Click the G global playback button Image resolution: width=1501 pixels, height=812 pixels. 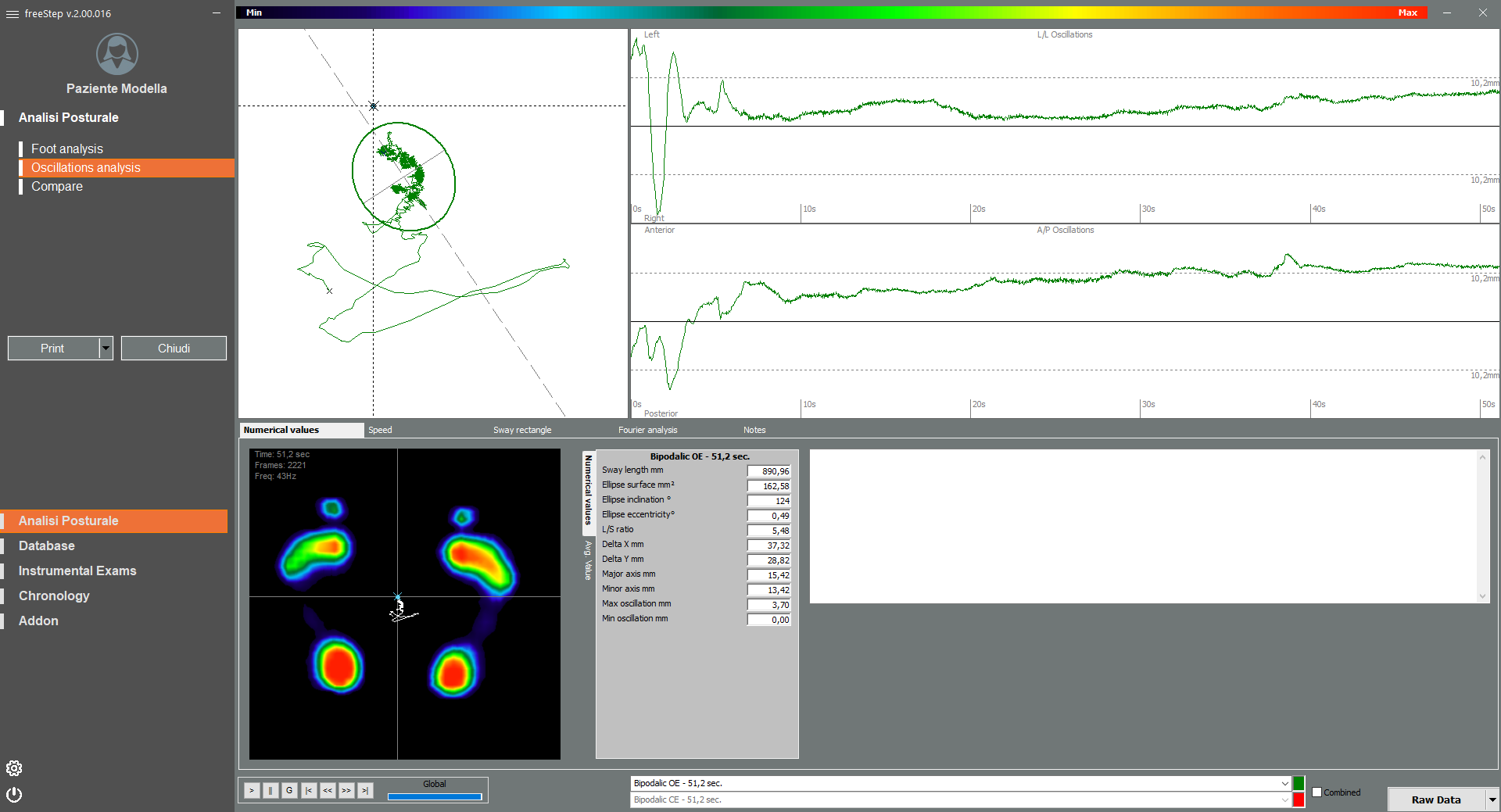(x=289, y=791)
